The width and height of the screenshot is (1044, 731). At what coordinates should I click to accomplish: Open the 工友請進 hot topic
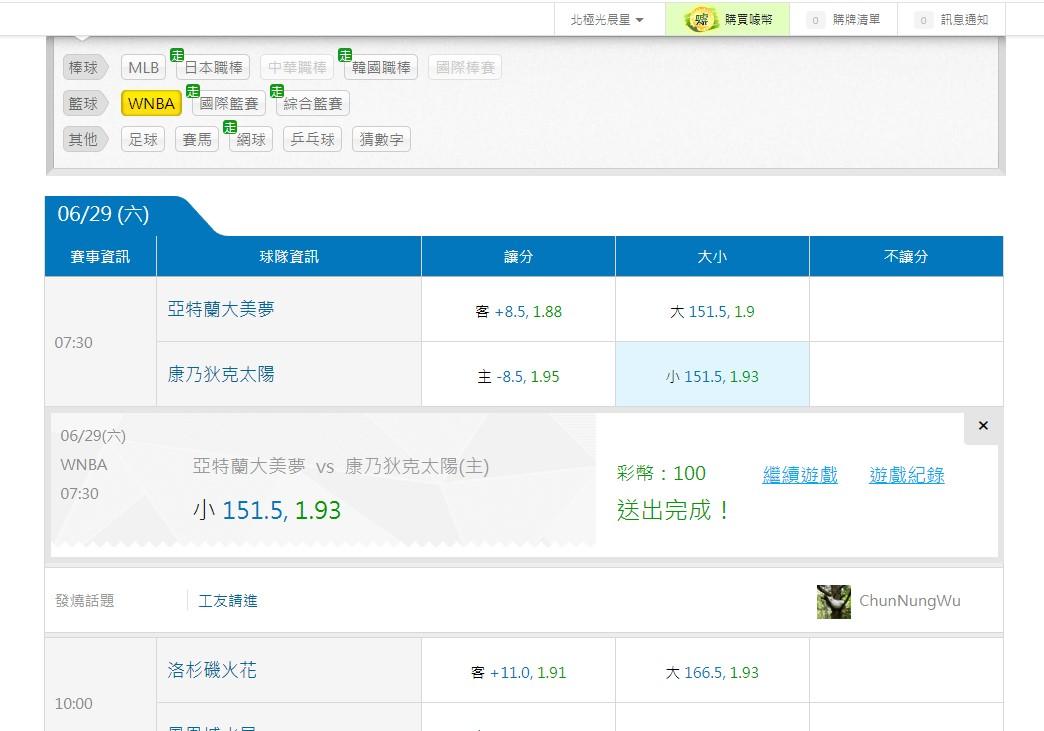[x=228, y=601]
